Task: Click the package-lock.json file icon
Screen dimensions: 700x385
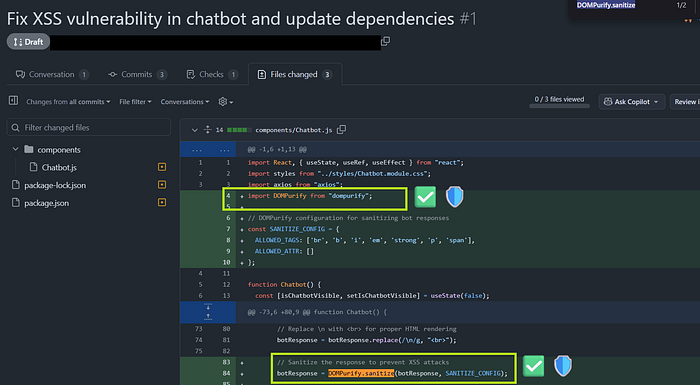Action: (x=16, y=185)
